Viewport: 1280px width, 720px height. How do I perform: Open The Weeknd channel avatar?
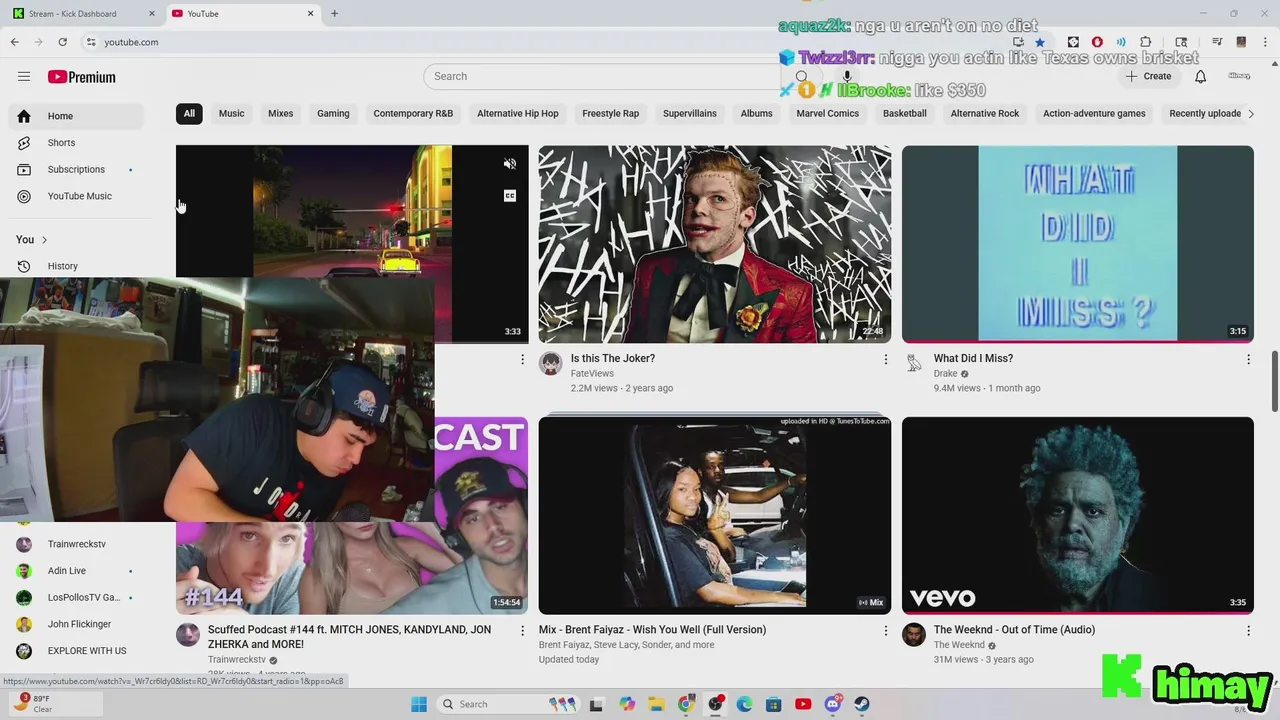coord(914,634)
